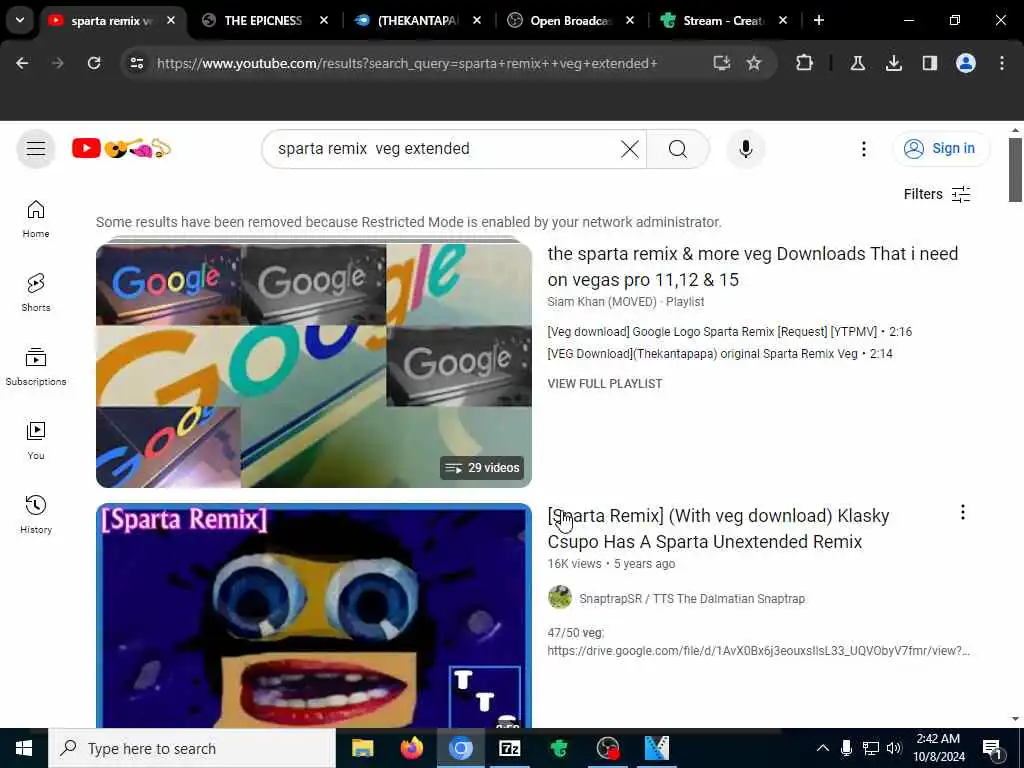The width and height of the screenshot is (1024, 768).
Task: Open the Klasky Csupo result's three-dot menu
Action: coord(962,513)
